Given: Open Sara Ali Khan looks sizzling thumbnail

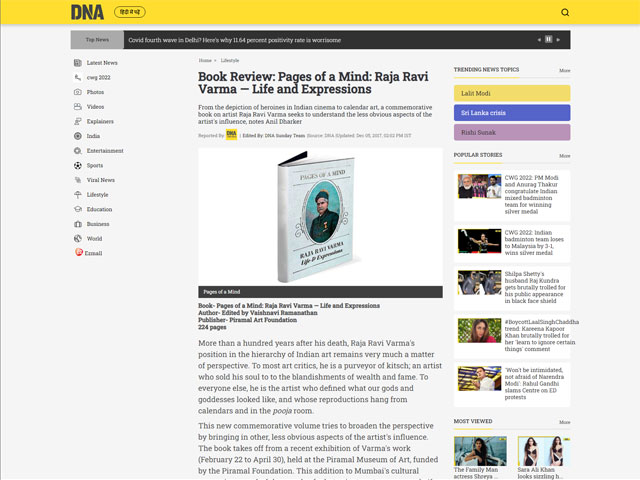Looking at the screenshot, I should click(544, 451).
